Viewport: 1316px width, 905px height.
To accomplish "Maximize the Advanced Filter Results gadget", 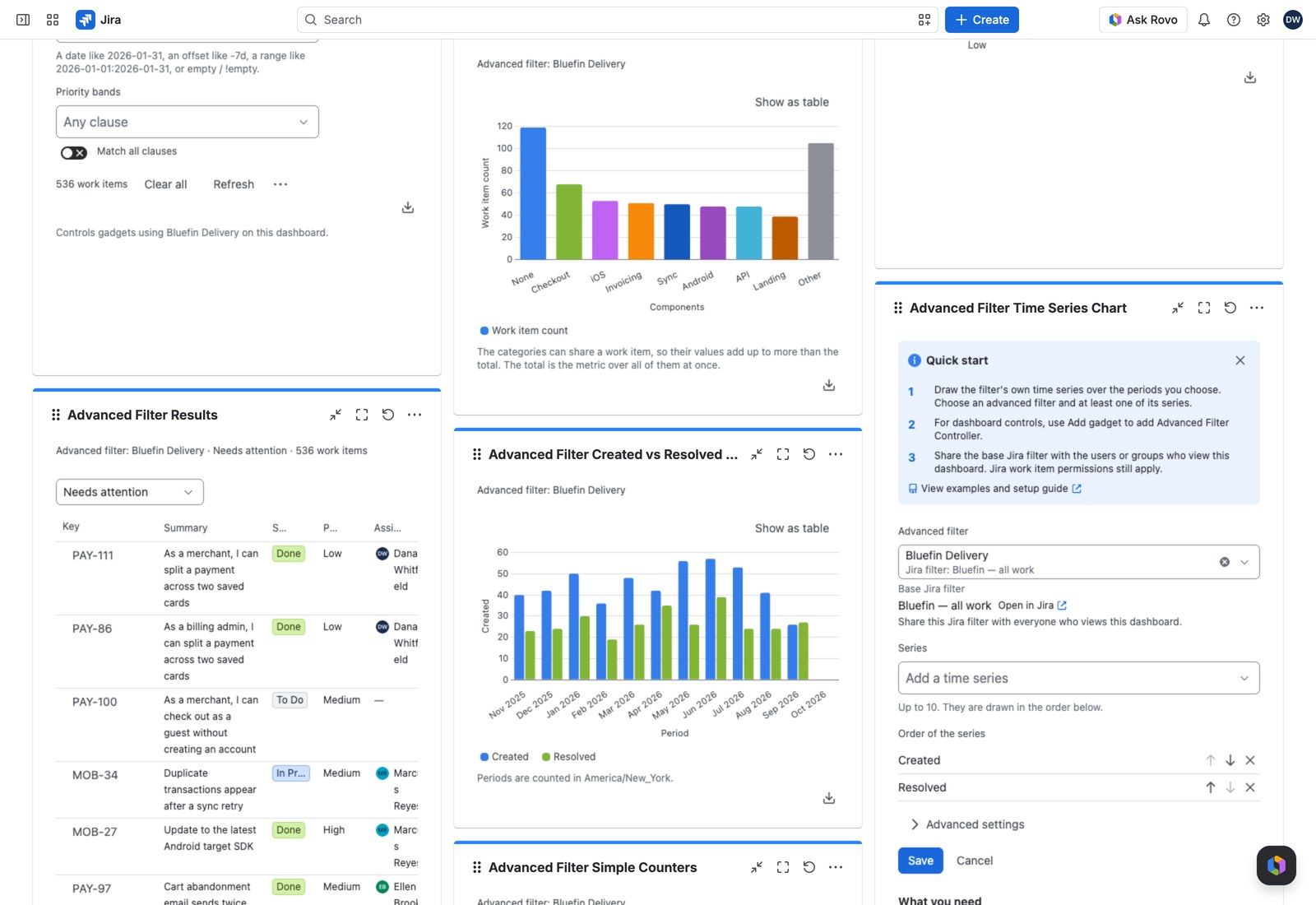I will pyautogui.click(x=362, y=415).
